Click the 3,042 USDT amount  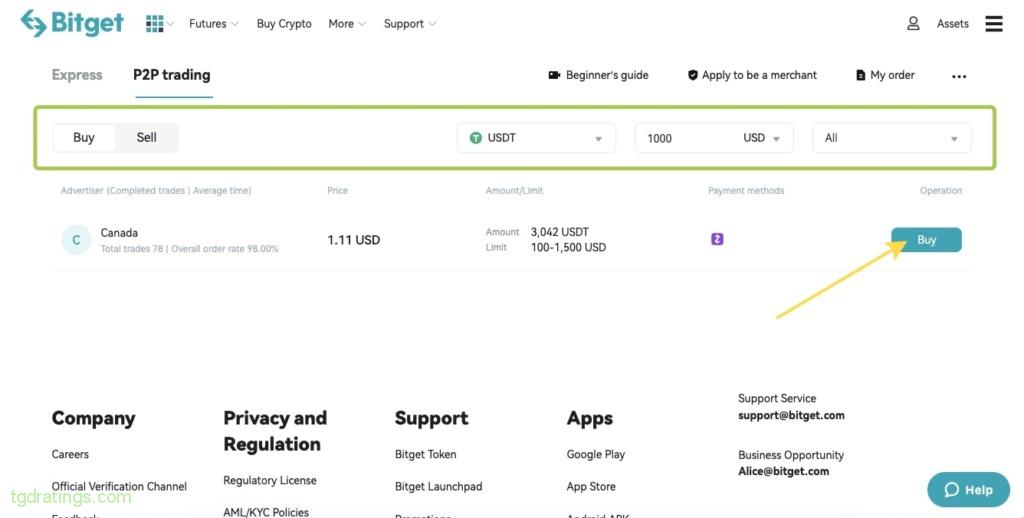pyautogui.click(x=560, y=232)
